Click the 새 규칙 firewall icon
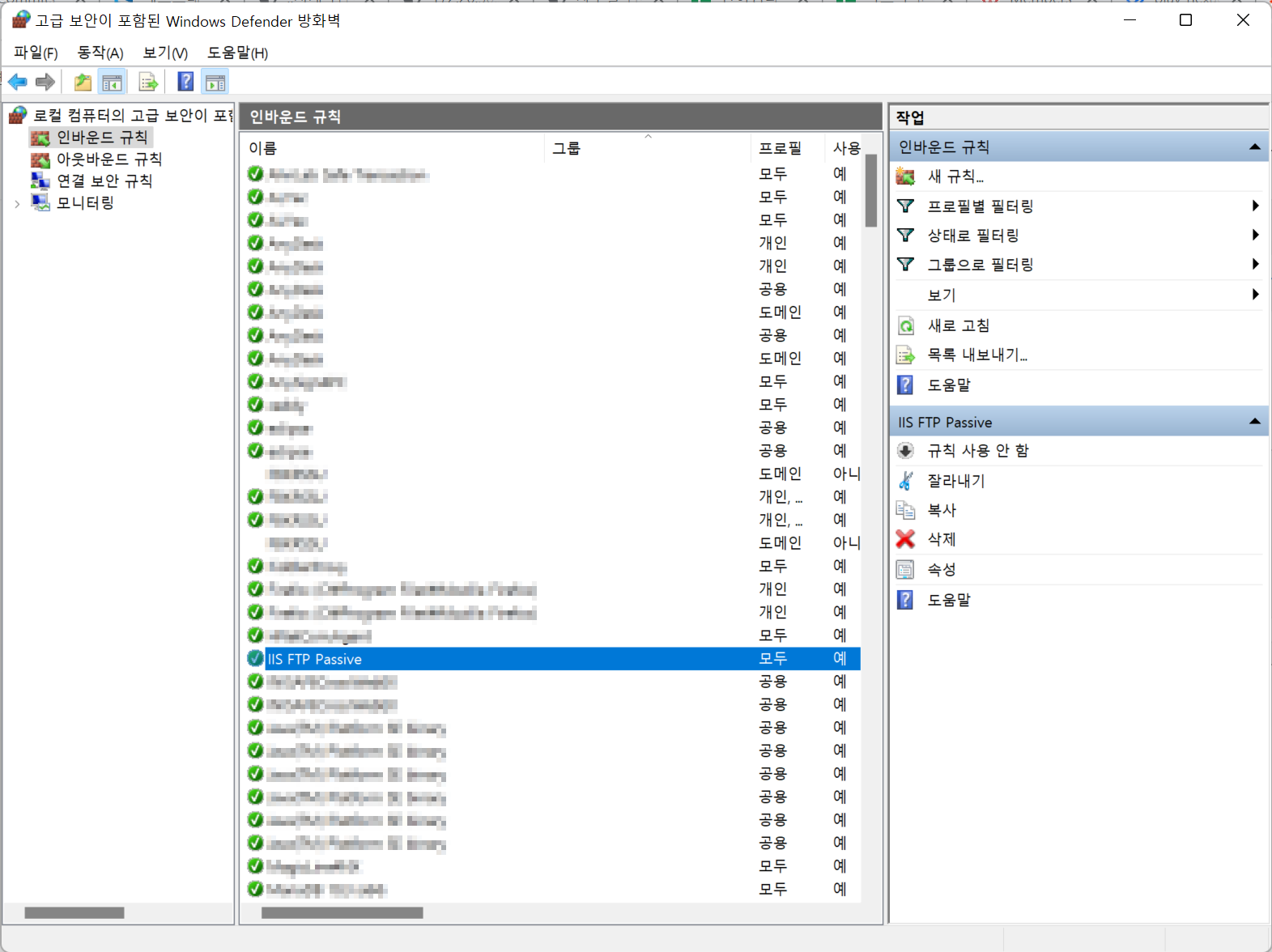Screen dimensions: 1272x952 [906, 176]
